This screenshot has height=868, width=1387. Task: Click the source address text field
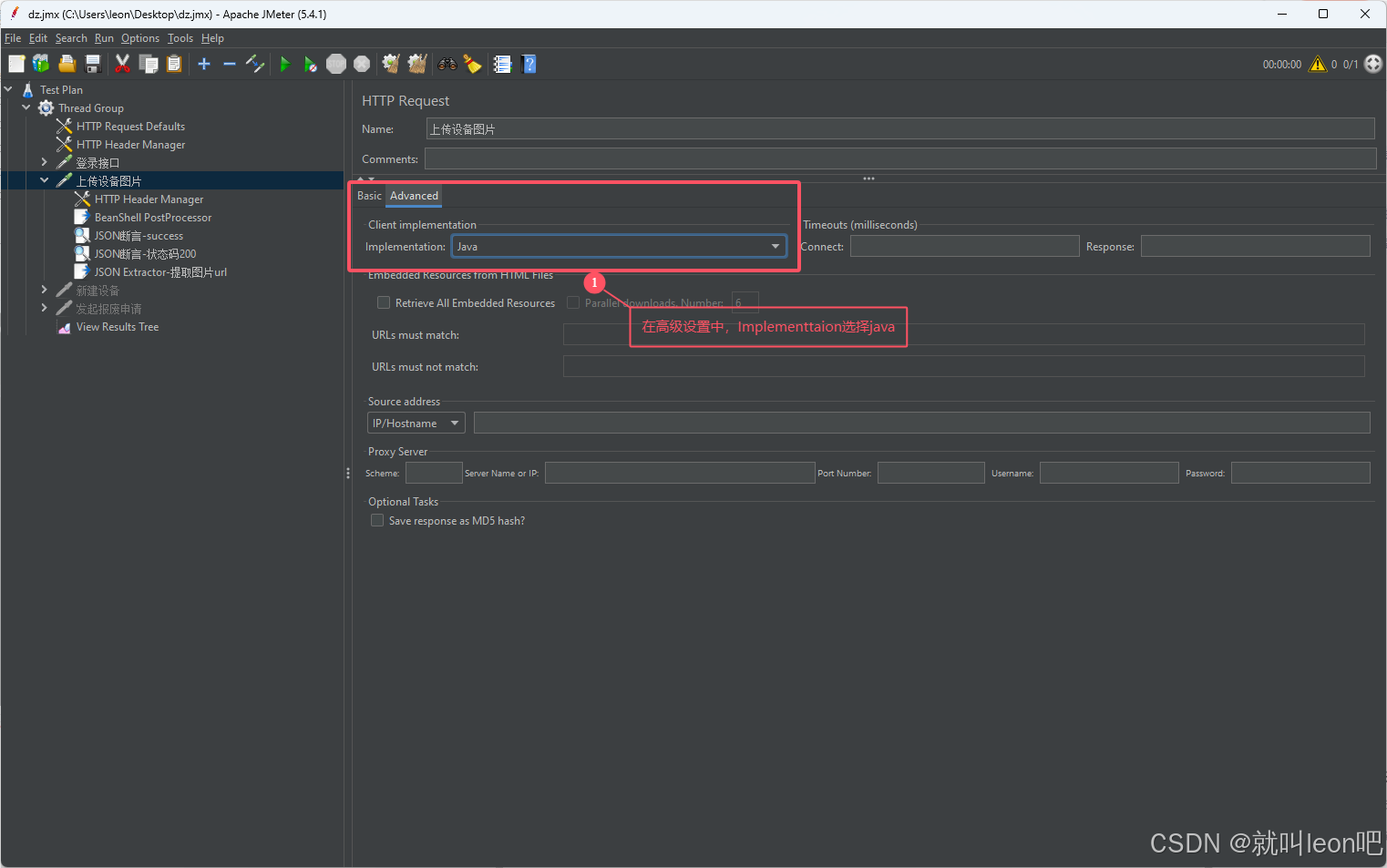tap(921, 423)
